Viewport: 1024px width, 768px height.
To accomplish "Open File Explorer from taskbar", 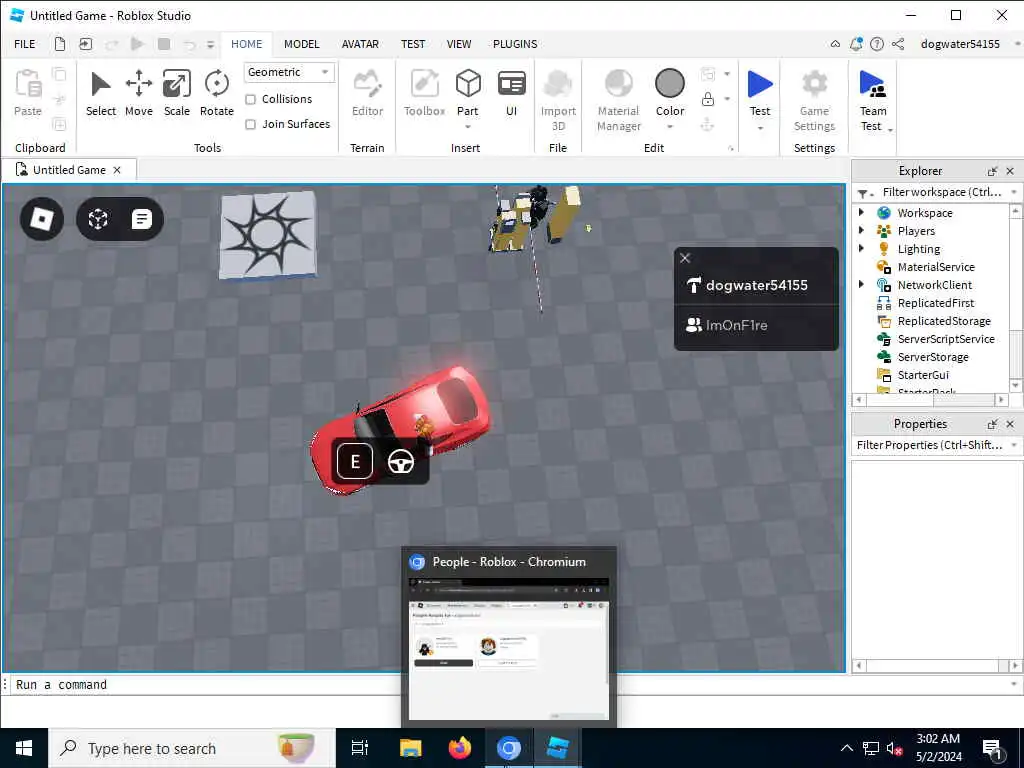I will click(411, 748).
